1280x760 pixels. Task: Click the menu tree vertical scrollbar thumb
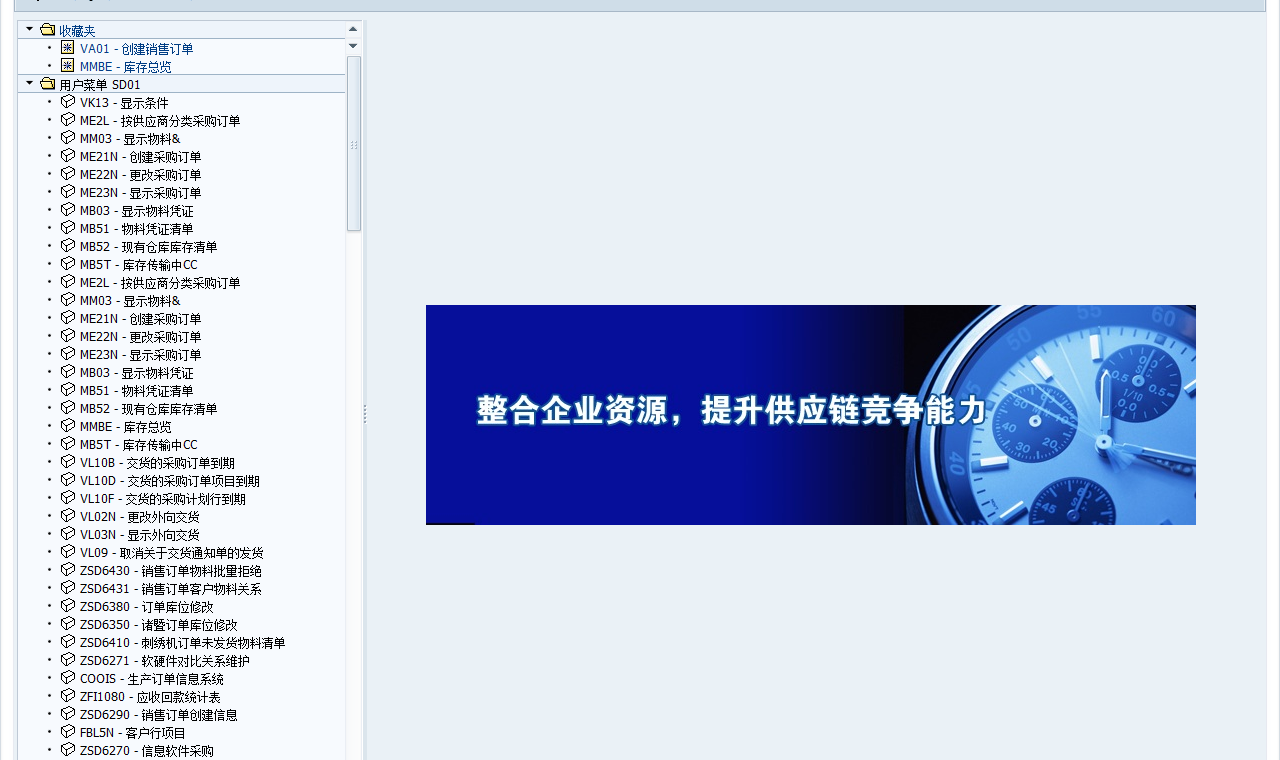354,143
